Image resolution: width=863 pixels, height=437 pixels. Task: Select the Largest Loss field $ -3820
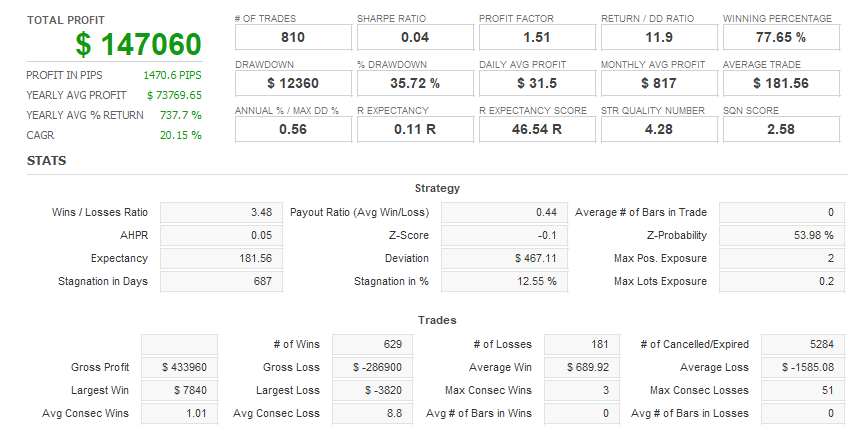[x=361, y=391]
